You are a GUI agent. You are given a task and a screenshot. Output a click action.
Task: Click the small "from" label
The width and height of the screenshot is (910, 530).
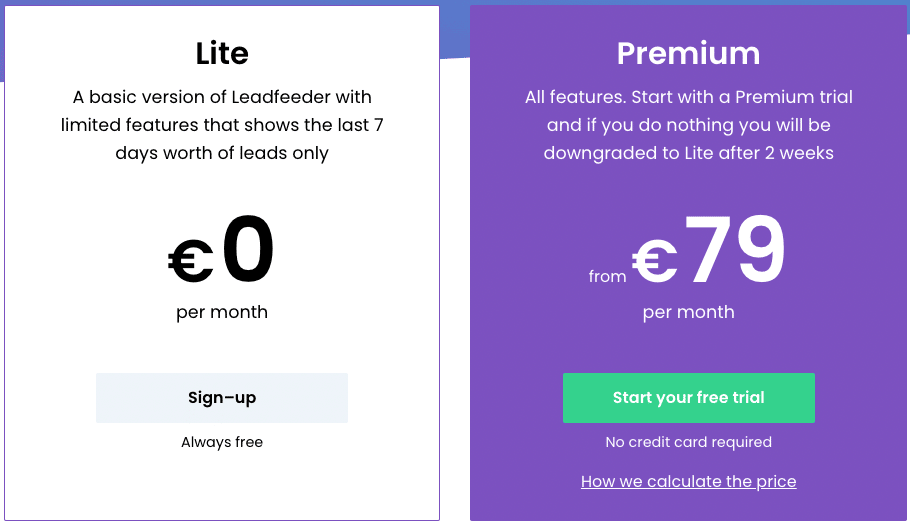click(607, 276)
